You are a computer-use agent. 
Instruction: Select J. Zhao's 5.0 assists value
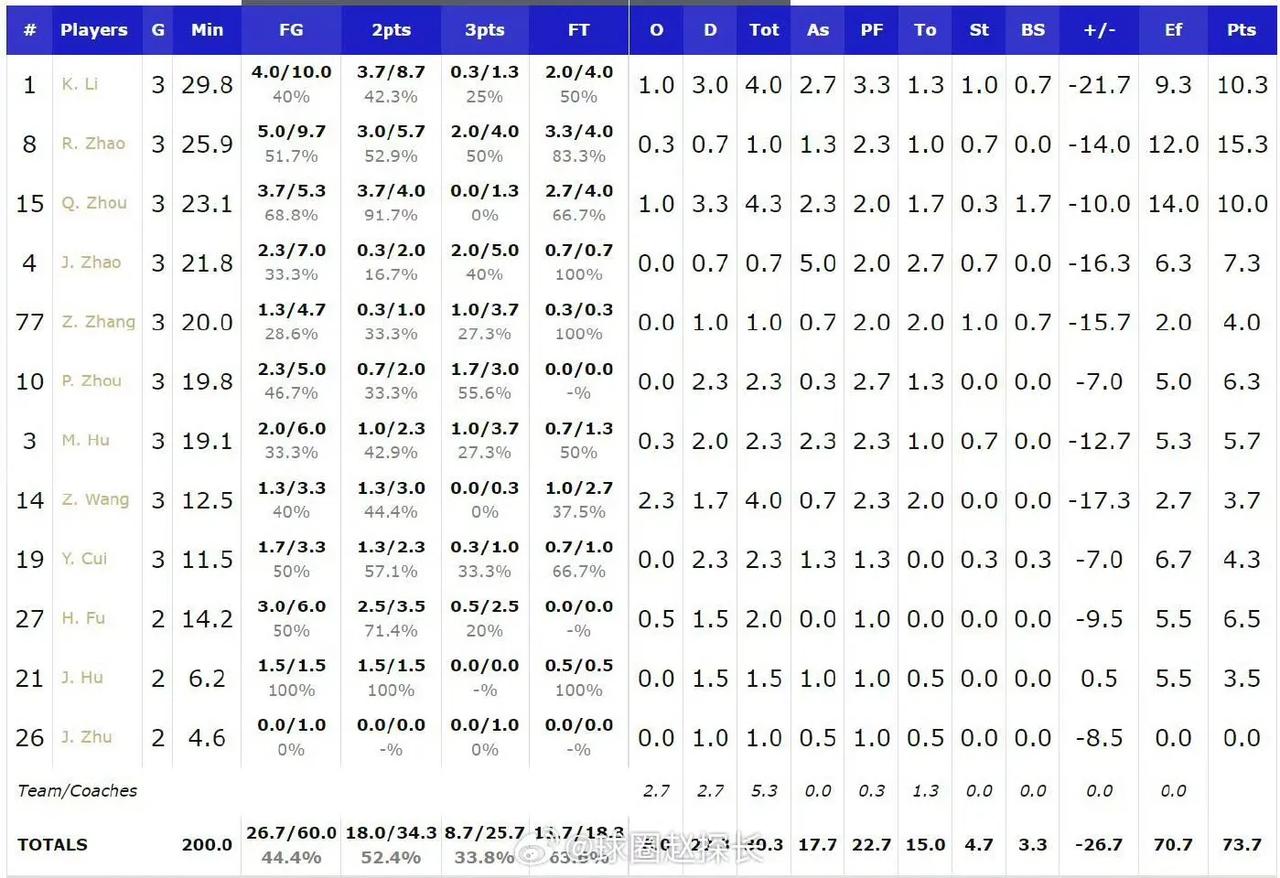pos(818,263)
